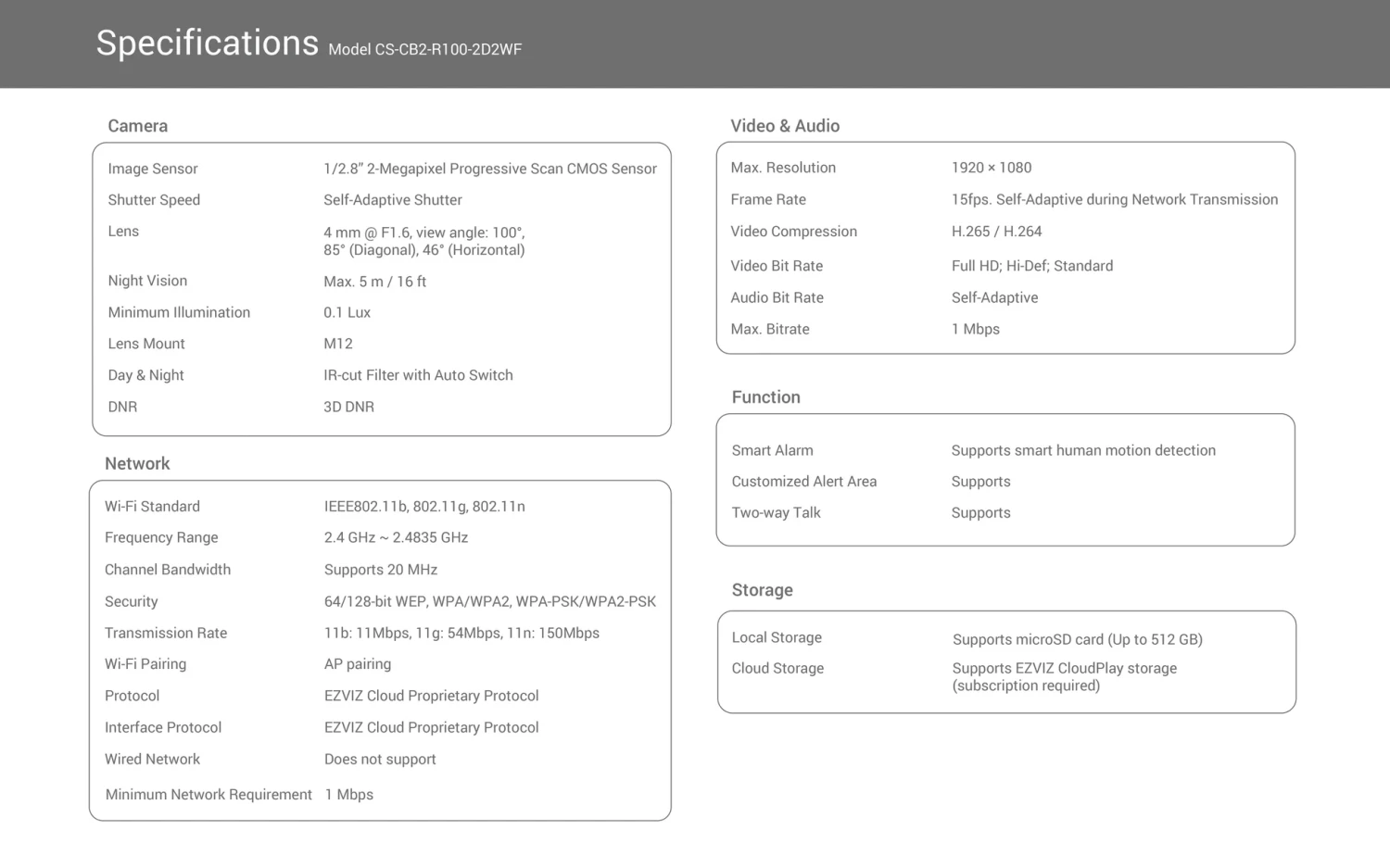Image resolution: width=1390 pixels, height=868 pixels.
Task: Click the Image Sensor label
Action: point(153,169)
